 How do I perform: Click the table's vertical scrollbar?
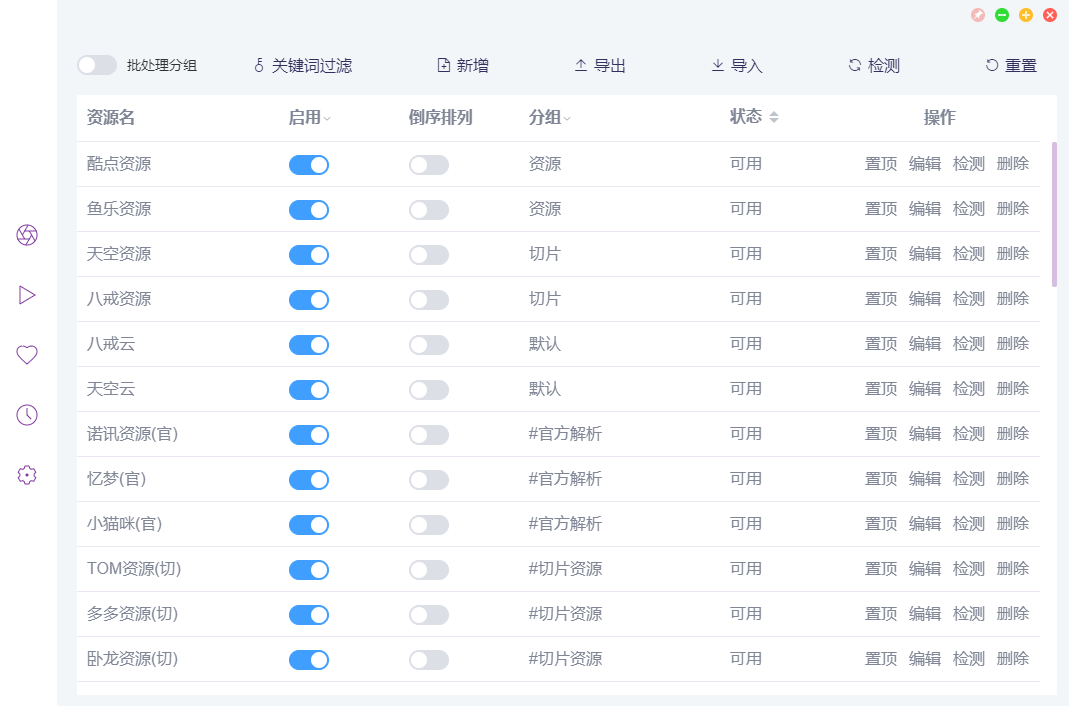pos(1054,214)
